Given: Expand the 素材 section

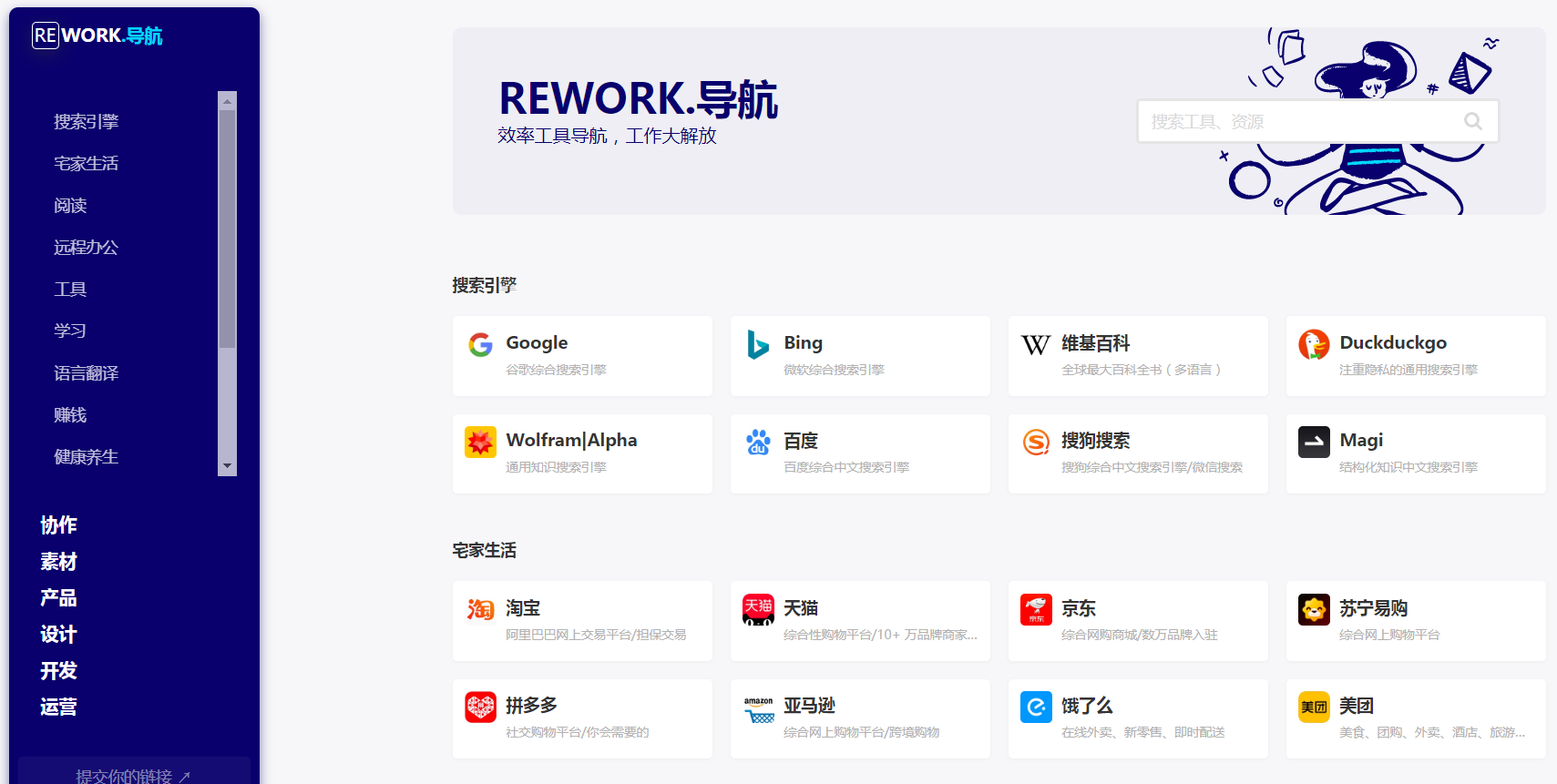Looking at the screenshot, I should pyautogui.click(x=58, y=562).
